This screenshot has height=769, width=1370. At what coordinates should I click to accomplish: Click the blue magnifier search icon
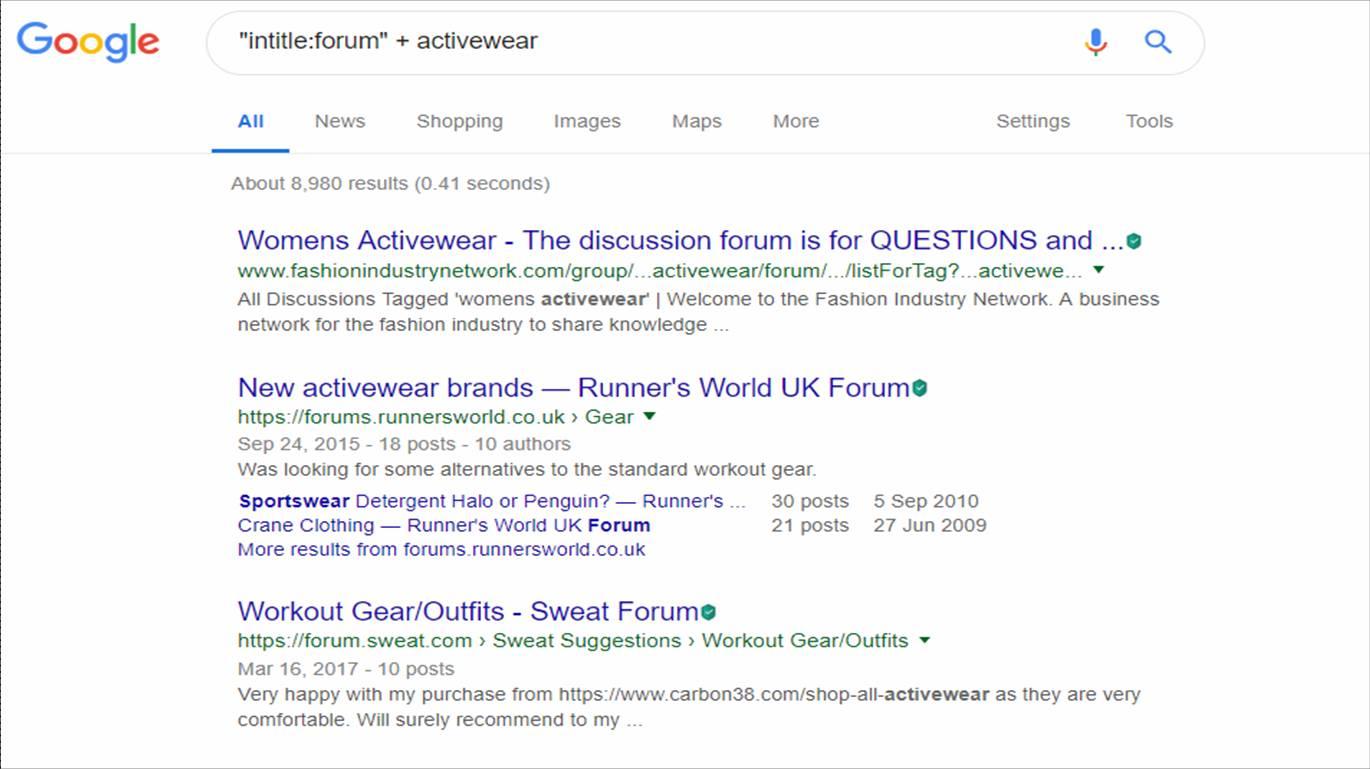(1158, 41)
